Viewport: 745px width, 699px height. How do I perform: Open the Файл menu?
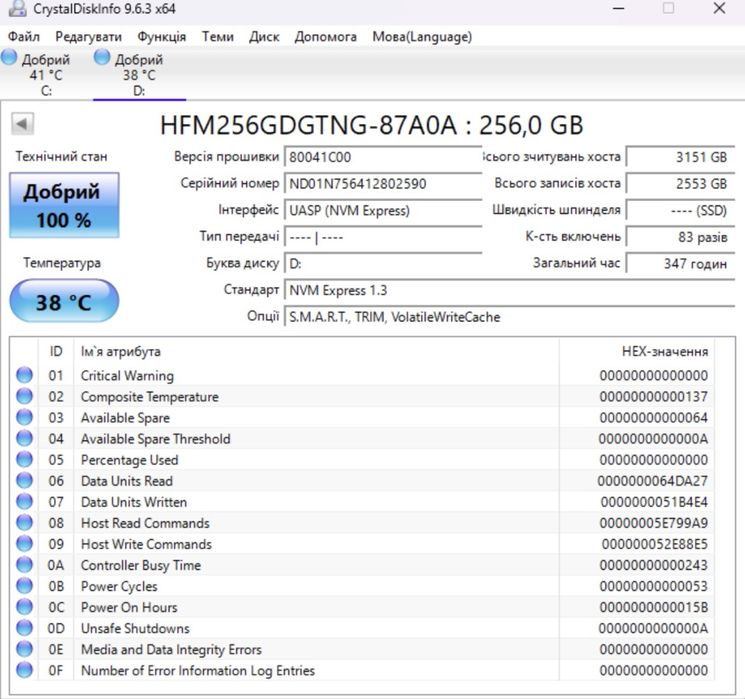pos(24,37)
